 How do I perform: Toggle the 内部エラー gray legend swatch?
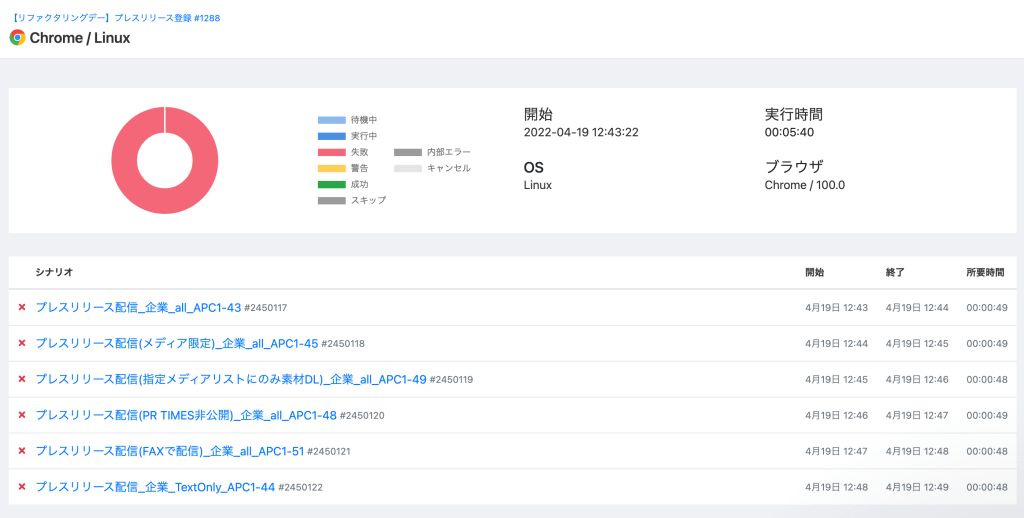(x=407, y=152)
